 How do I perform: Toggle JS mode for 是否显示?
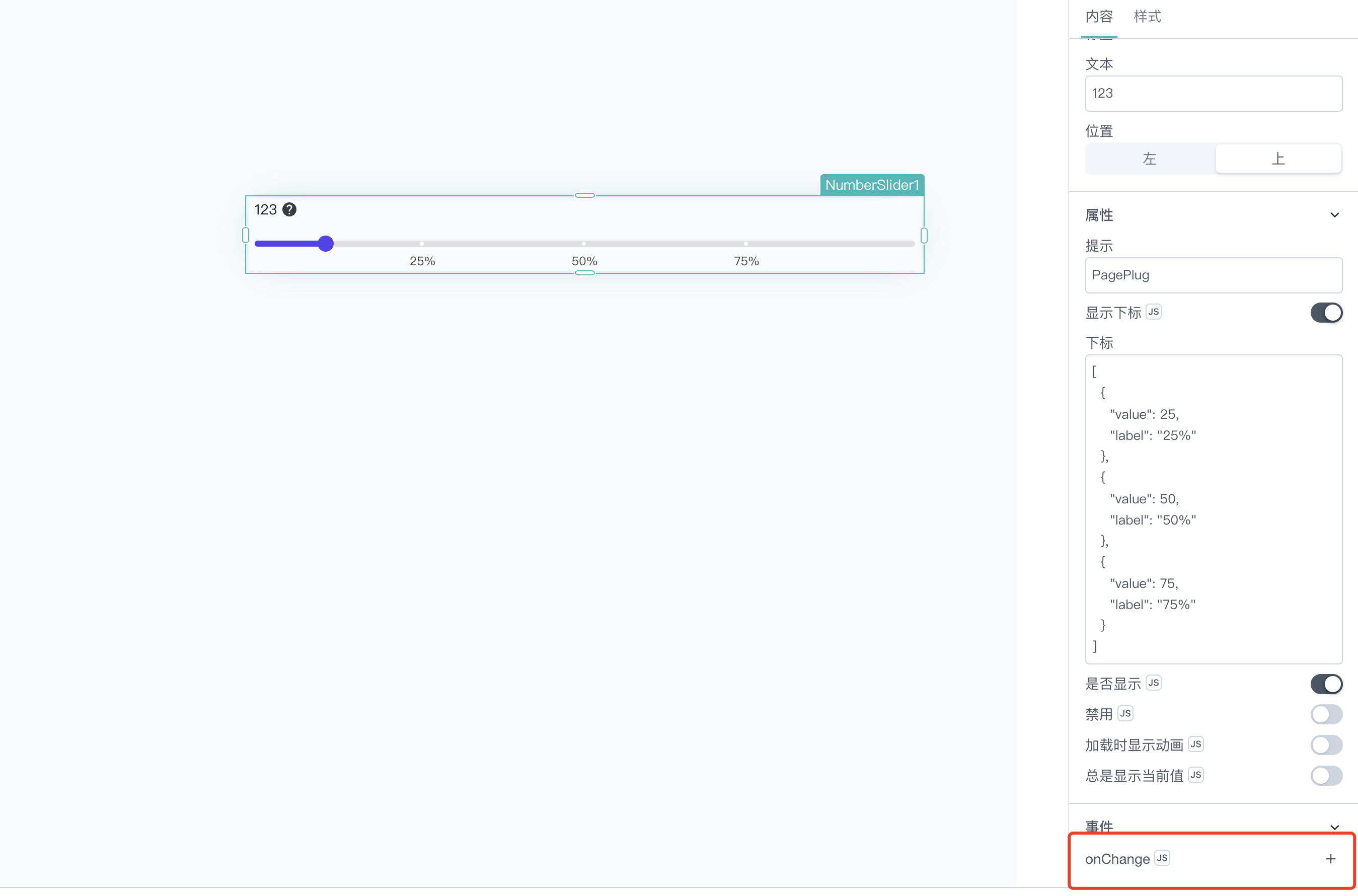pyautogui.click(x=1153, y=683)
